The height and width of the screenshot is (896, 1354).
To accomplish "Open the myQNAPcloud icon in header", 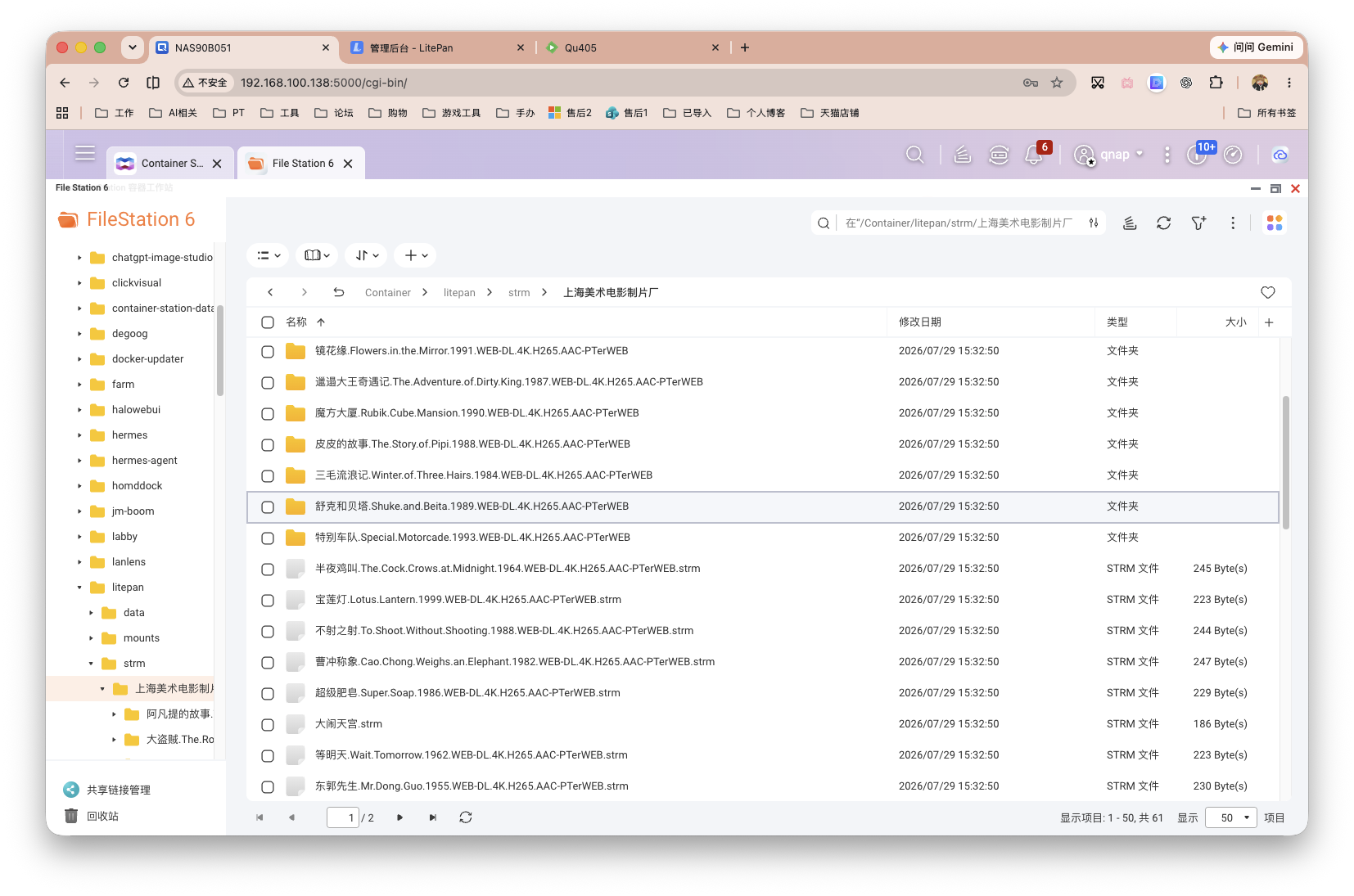I will pos(1280,155).
